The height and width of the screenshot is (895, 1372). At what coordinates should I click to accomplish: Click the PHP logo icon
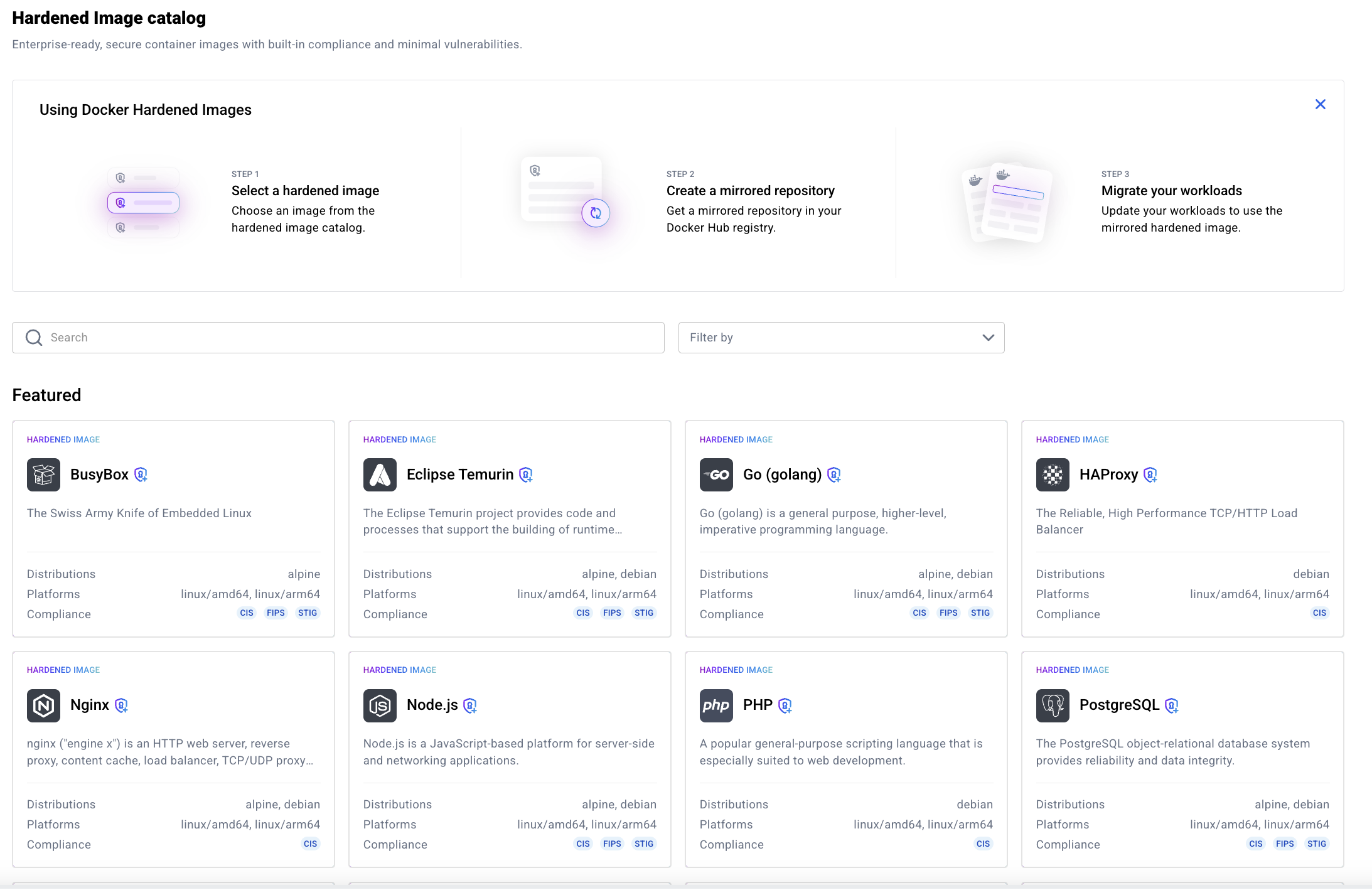pyautogui.click(x=716, y=705)
